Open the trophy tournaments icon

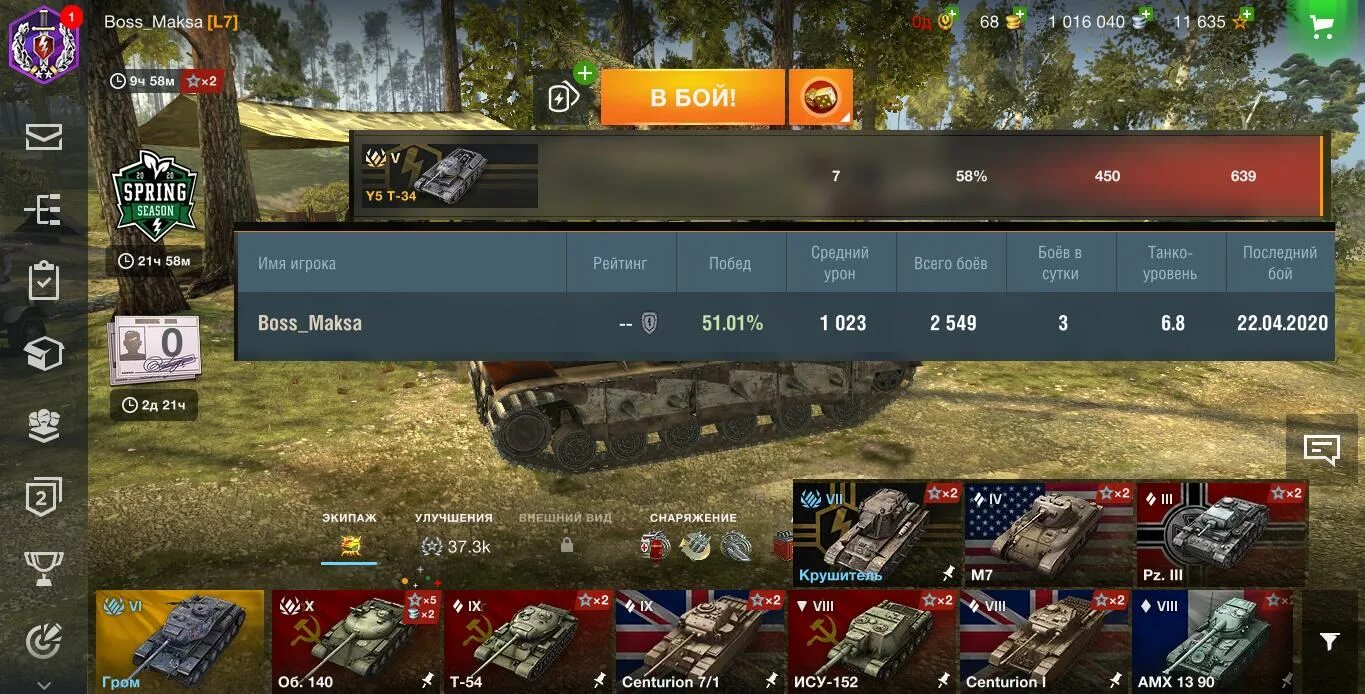click(x=44, y=568)
